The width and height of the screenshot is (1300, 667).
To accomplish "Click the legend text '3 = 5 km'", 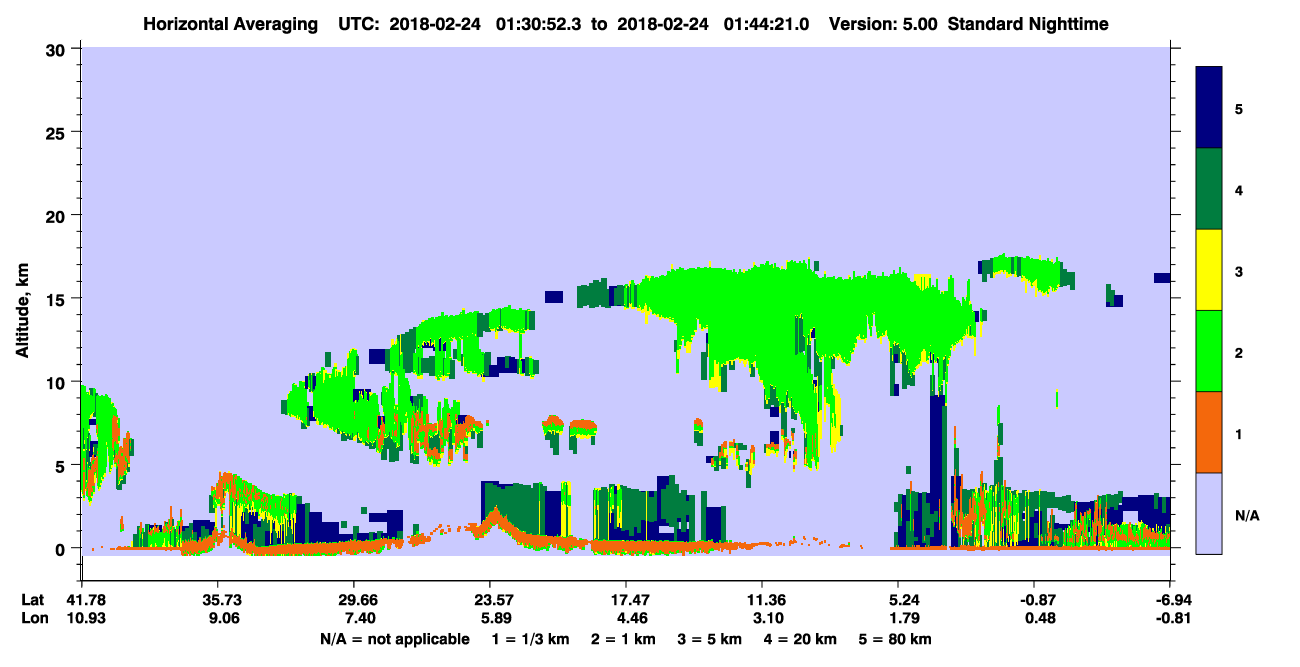I will point(709,639).
